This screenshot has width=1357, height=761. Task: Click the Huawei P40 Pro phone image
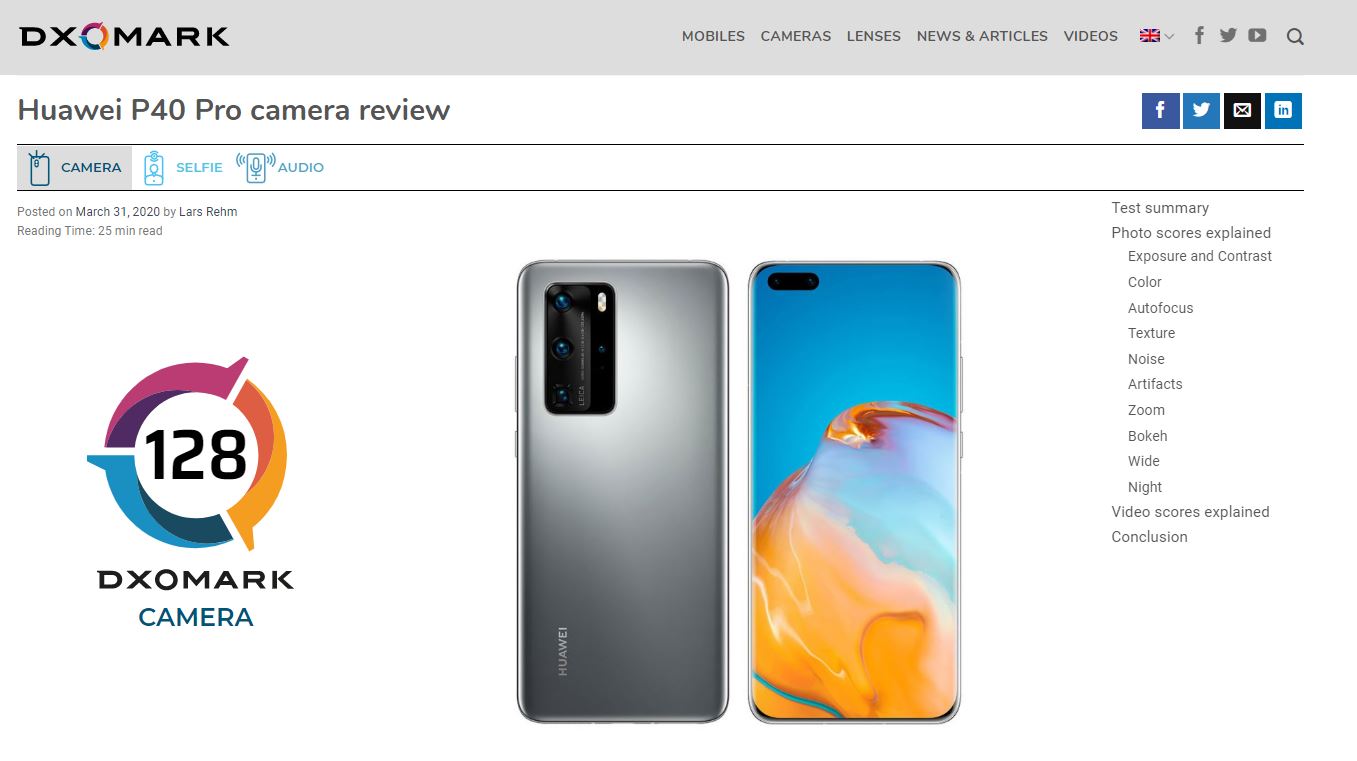pyautogui.click(x=738, y=491)
